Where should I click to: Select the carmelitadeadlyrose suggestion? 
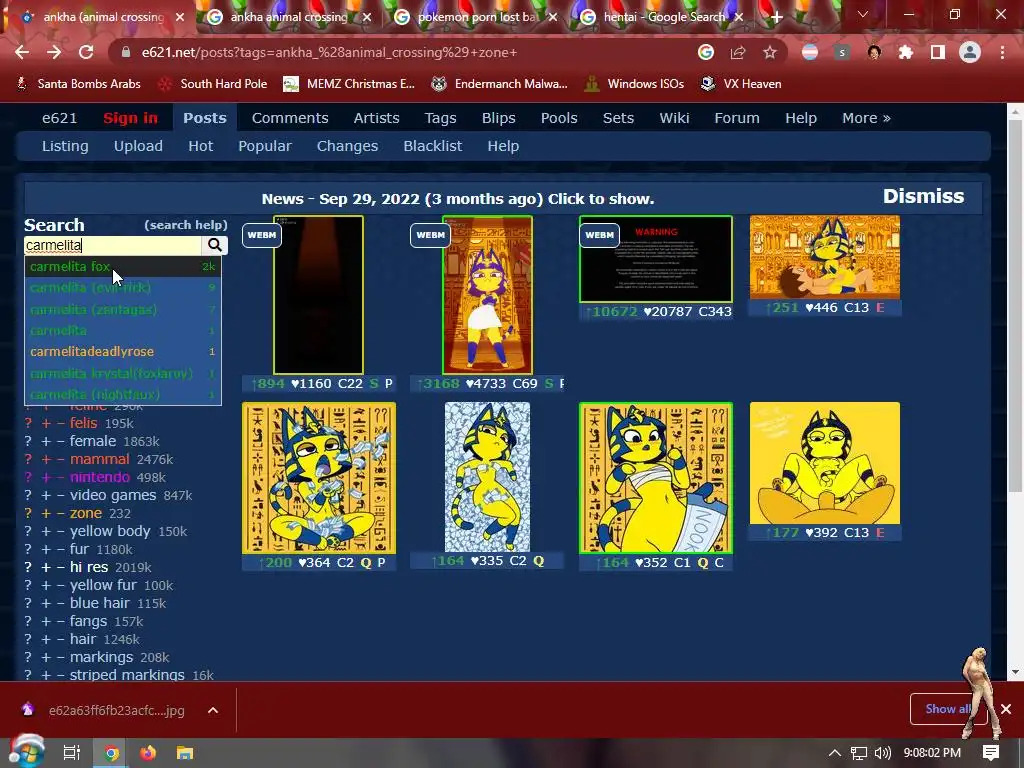click(x=123, y=351)
